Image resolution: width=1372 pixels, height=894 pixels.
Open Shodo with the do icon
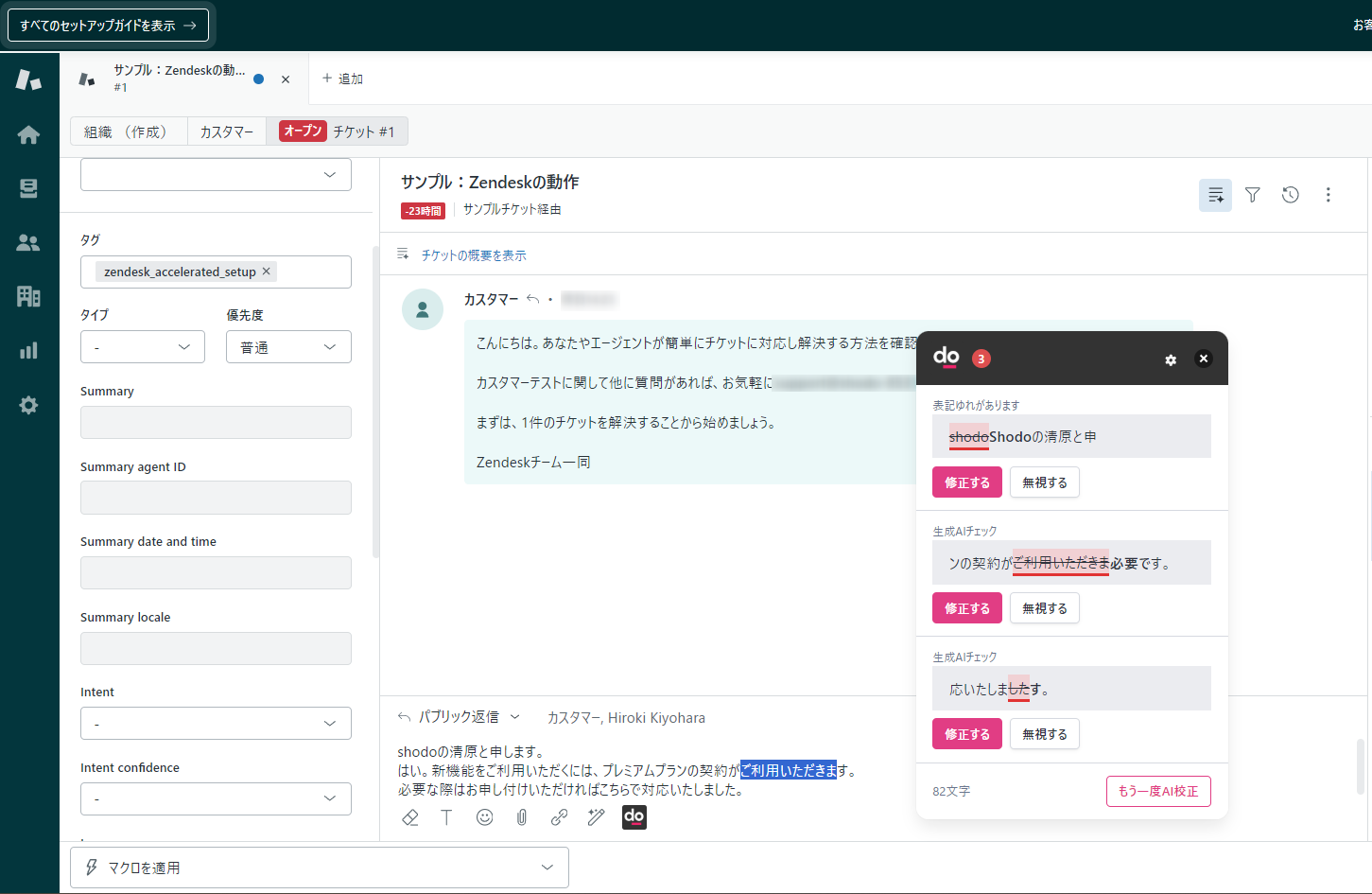tap(634, 816)
